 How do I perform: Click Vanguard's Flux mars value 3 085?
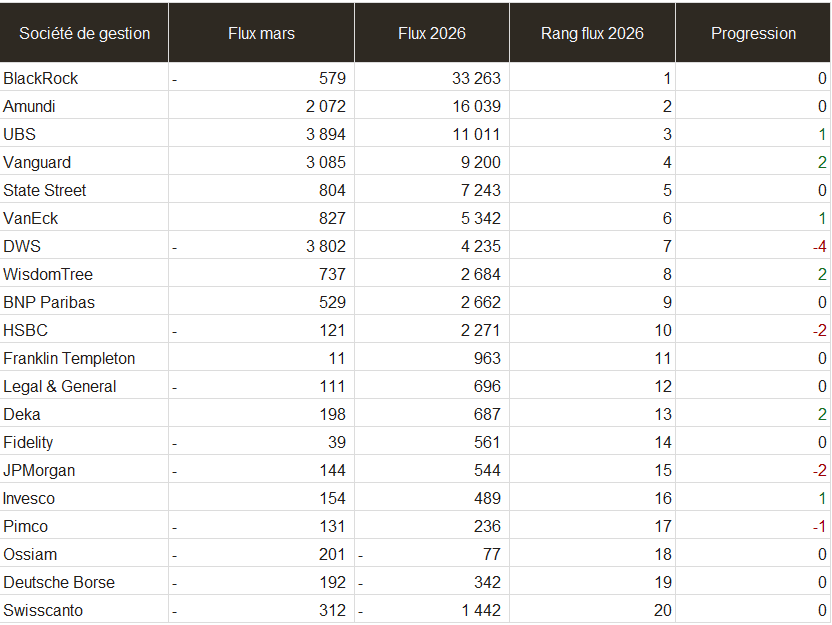pyautogui.click(x=325, y=162)
